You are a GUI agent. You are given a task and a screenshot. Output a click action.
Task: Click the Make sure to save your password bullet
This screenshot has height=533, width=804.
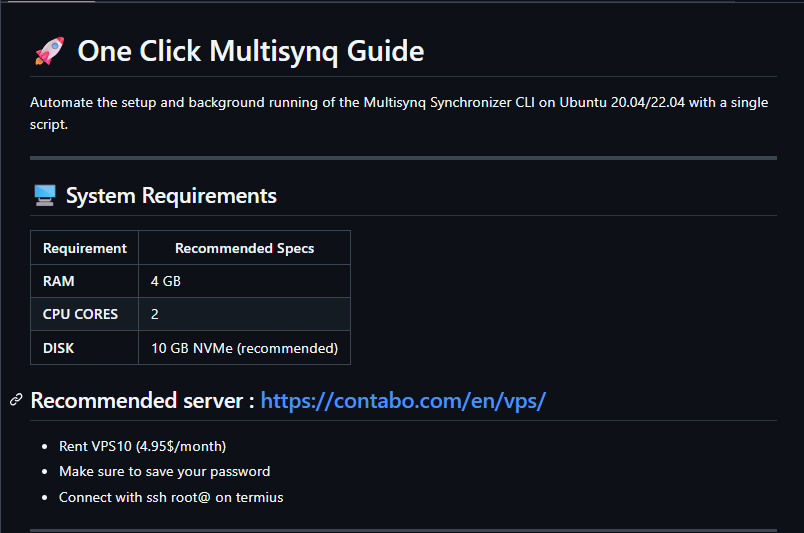[165, 471]
